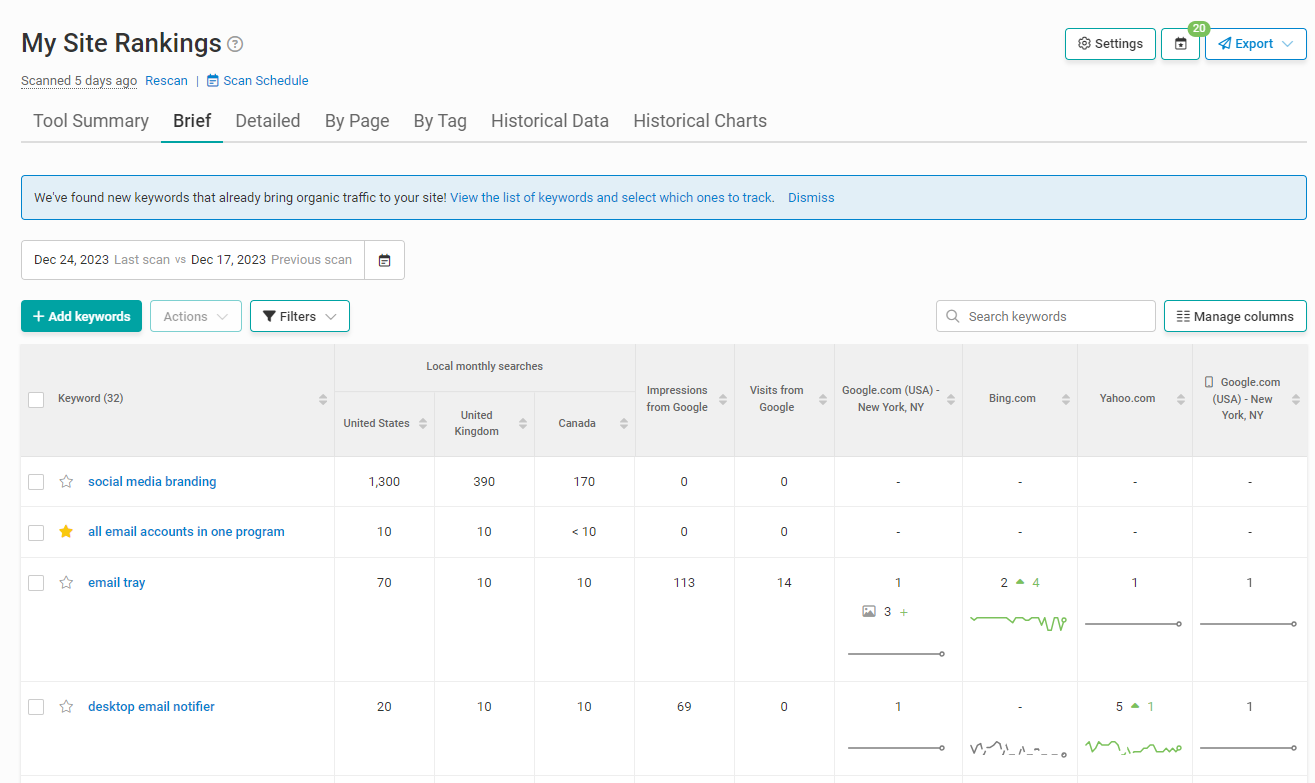Click the image pack icon in the email tray row
This screenshot has width=1315, height=783.
[869, 611]
